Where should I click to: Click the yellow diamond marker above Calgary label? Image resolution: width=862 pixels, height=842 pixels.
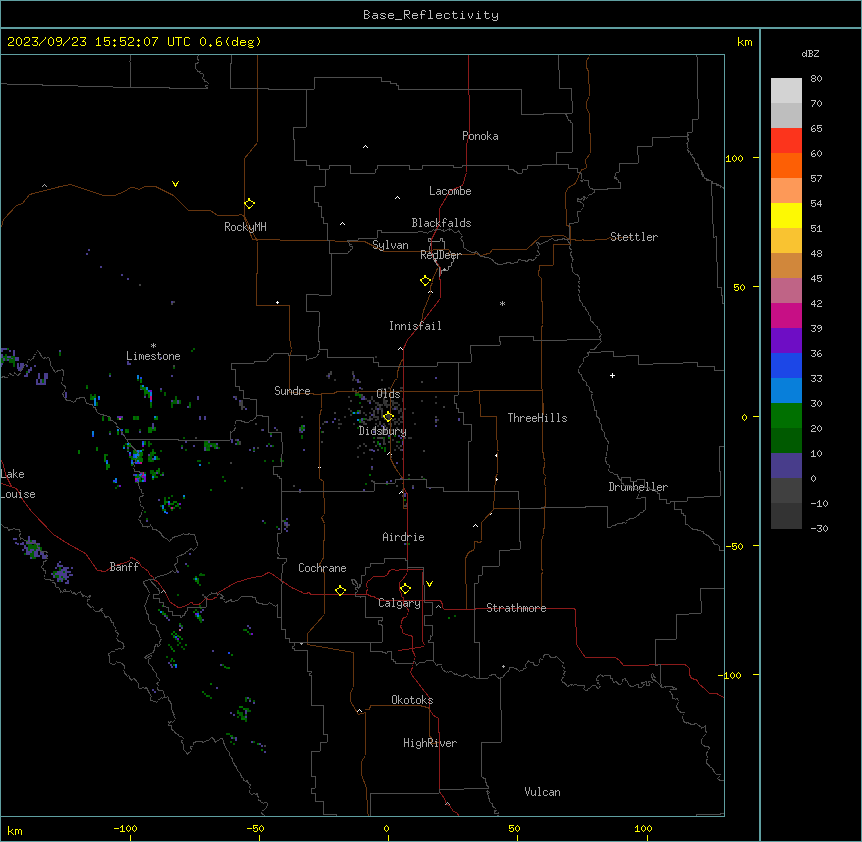tap(405, 588)
